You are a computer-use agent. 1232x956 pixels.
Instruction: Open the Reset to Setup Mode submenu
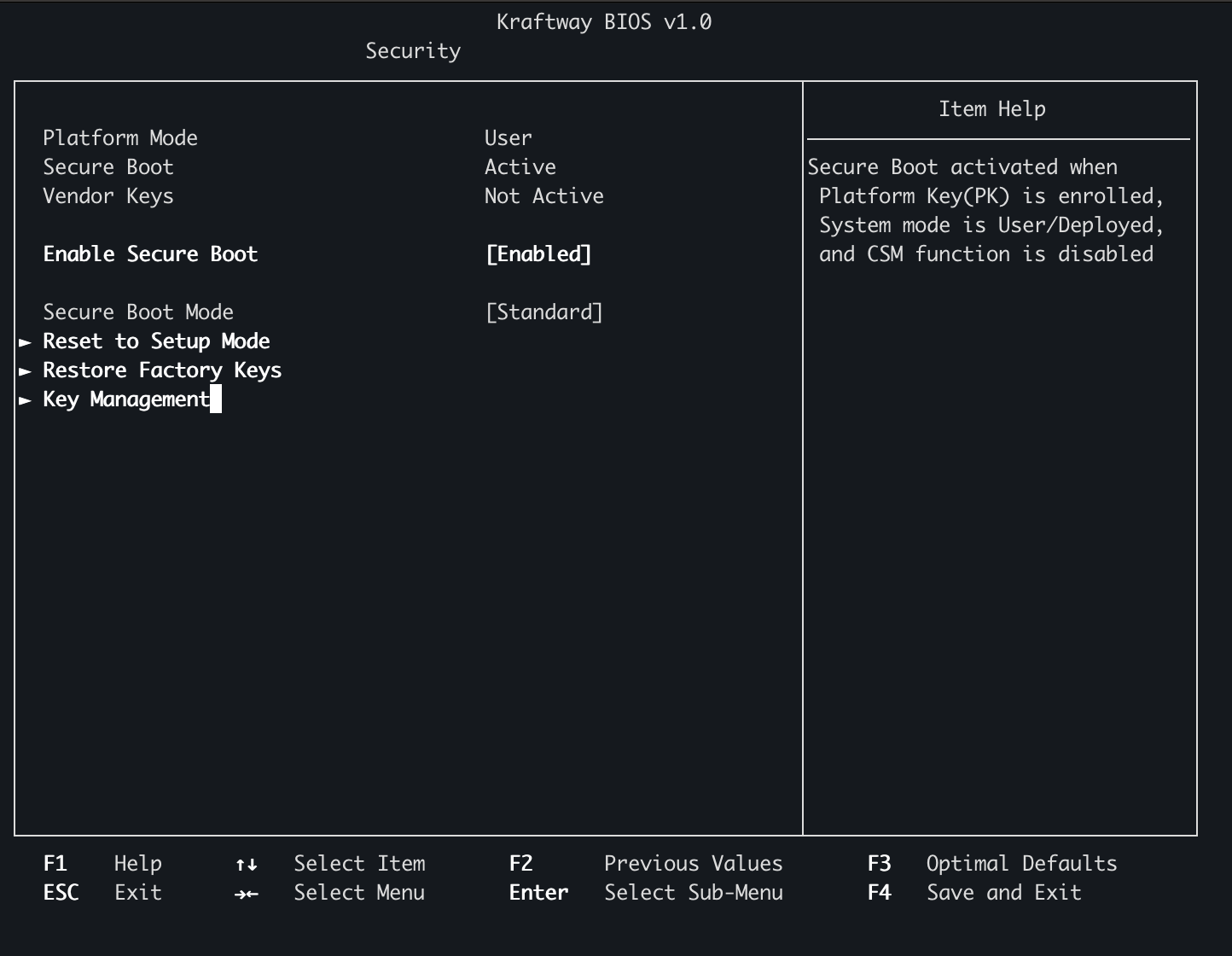point(156,341)
